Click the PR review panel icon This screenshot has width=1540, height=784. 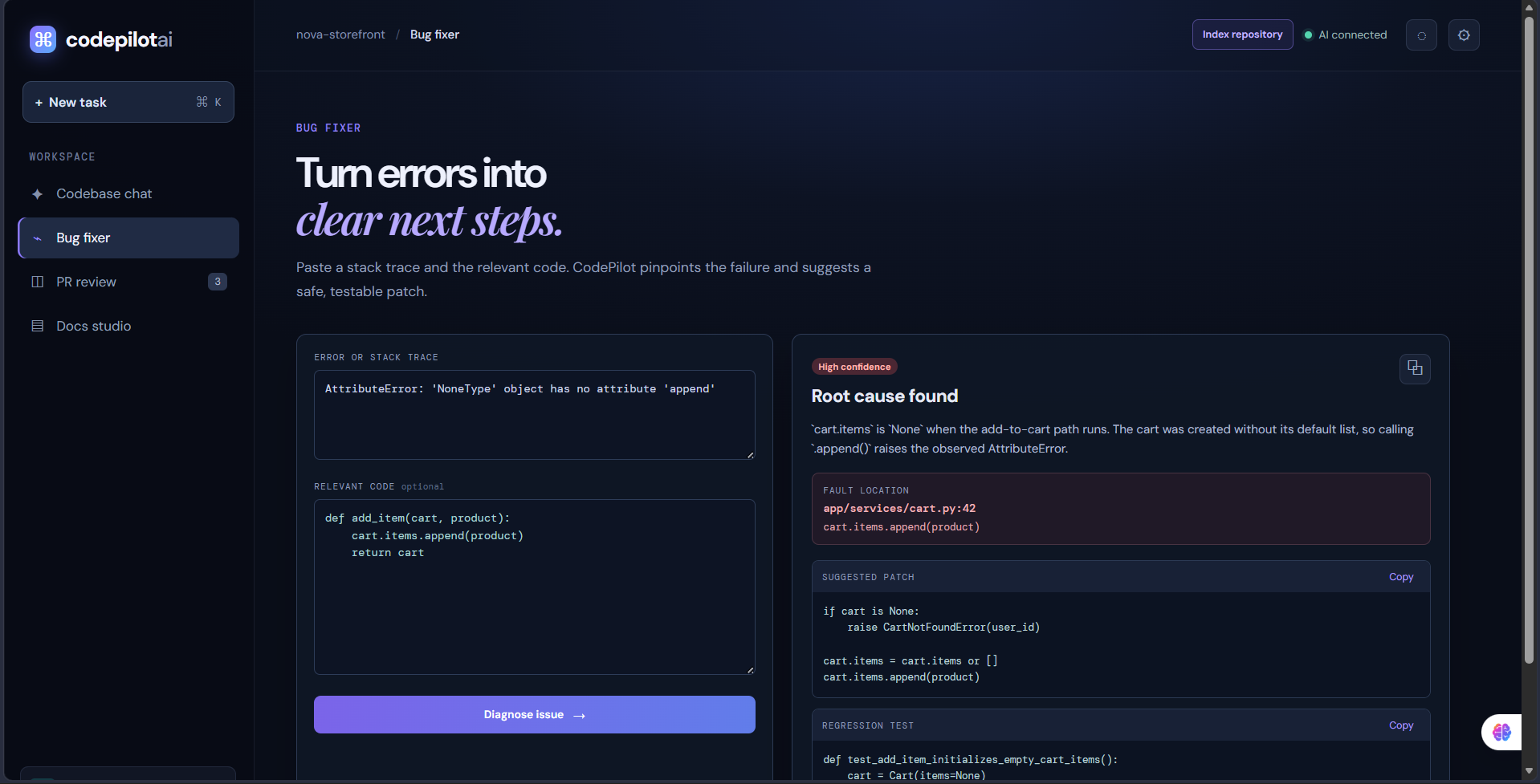(x=37, y=282)
